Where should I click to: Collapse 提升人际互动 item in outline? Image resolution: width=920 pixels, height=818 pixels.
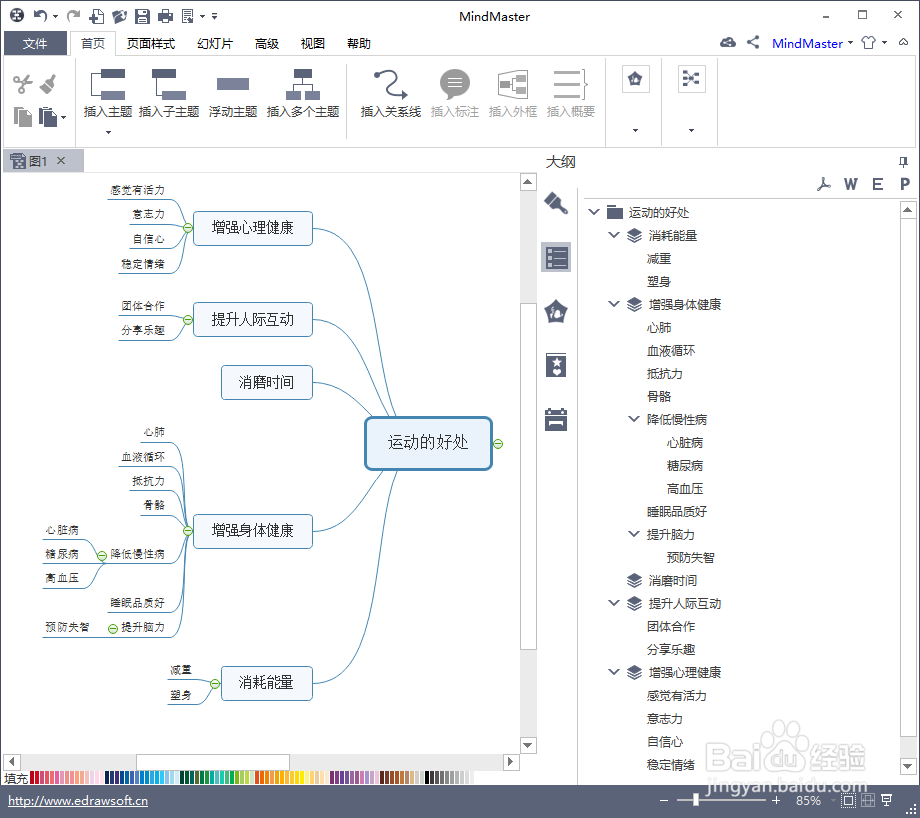coord(614,603)
